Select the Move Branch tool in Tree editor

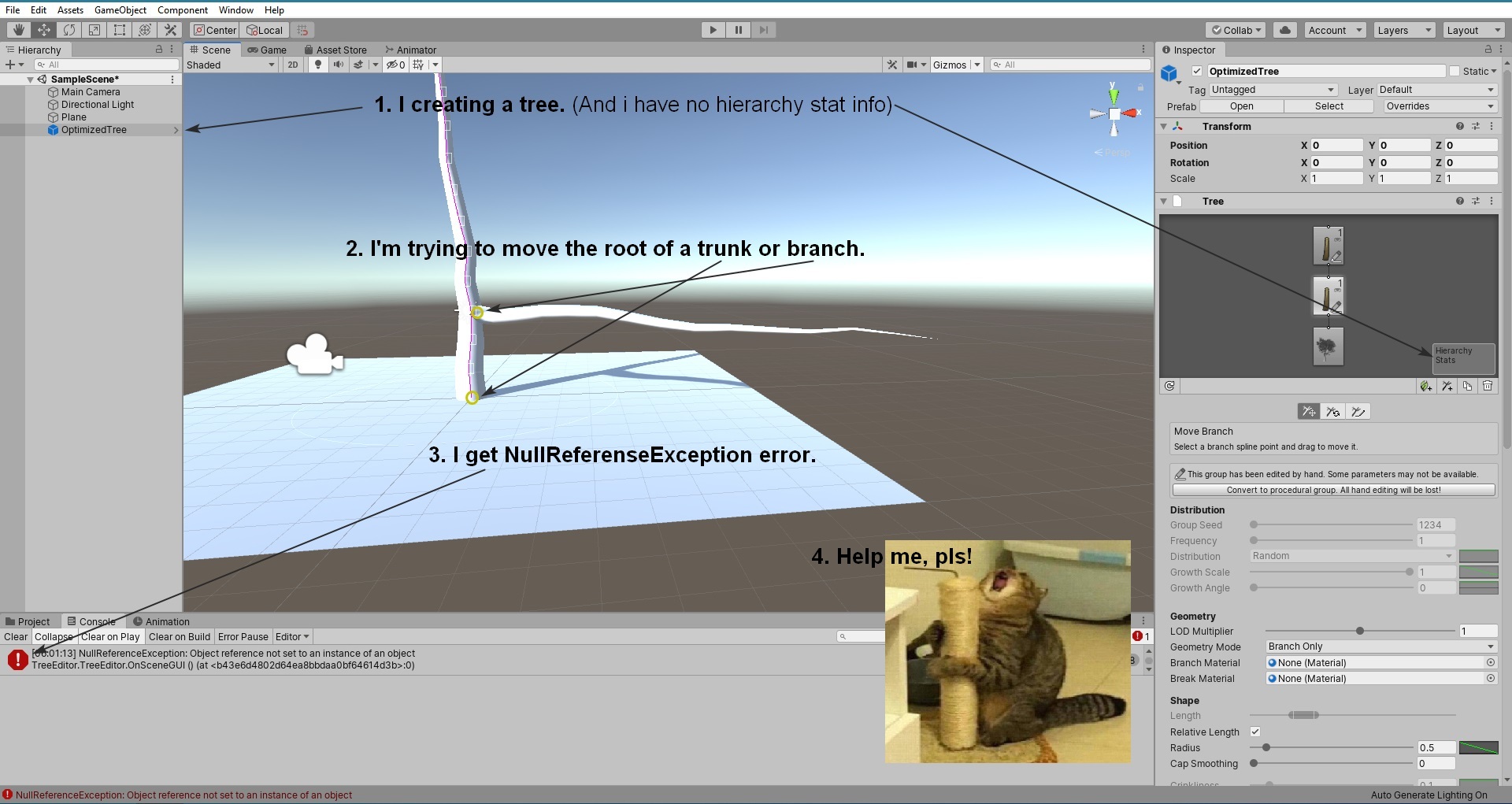point(1309,411)
